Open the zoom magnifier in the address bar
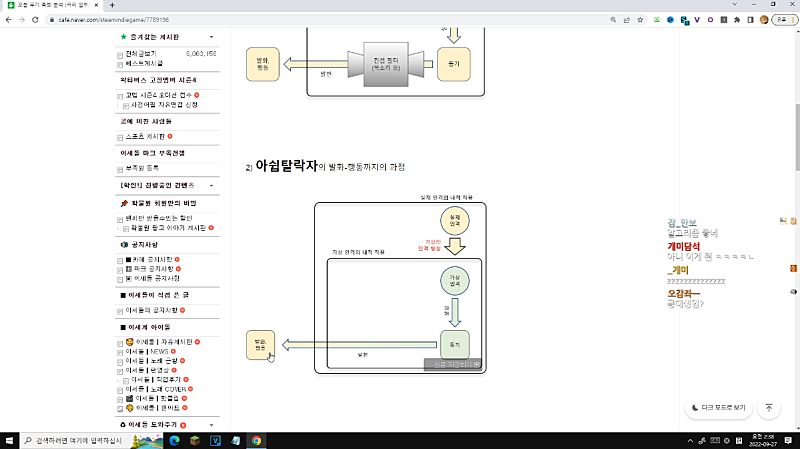The image size is (800, 449). tap(613, 20)
